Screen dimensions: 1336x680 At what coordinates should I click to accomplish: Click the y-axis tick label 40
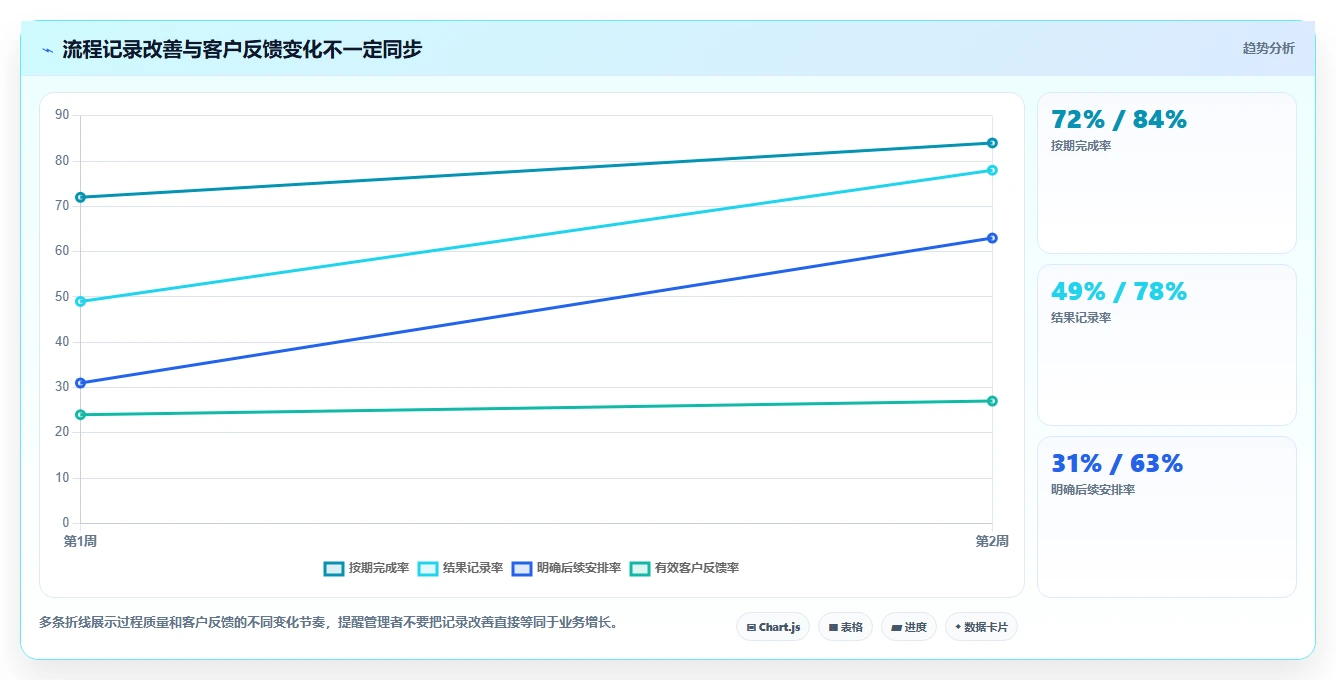(x=62, y=342)
